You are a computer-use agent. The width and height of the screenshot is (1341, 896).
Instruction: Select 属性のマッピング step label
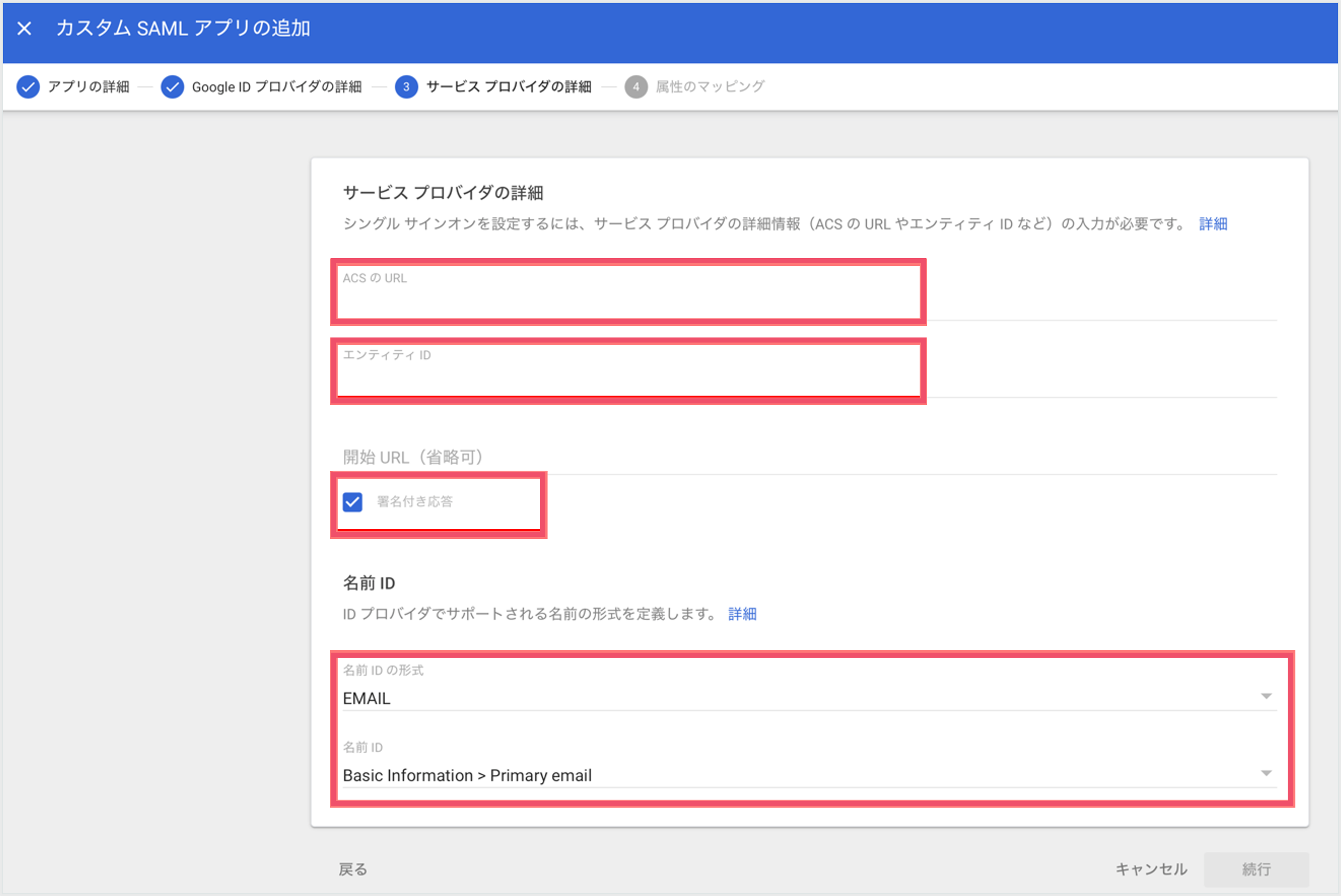coord(710,87)
